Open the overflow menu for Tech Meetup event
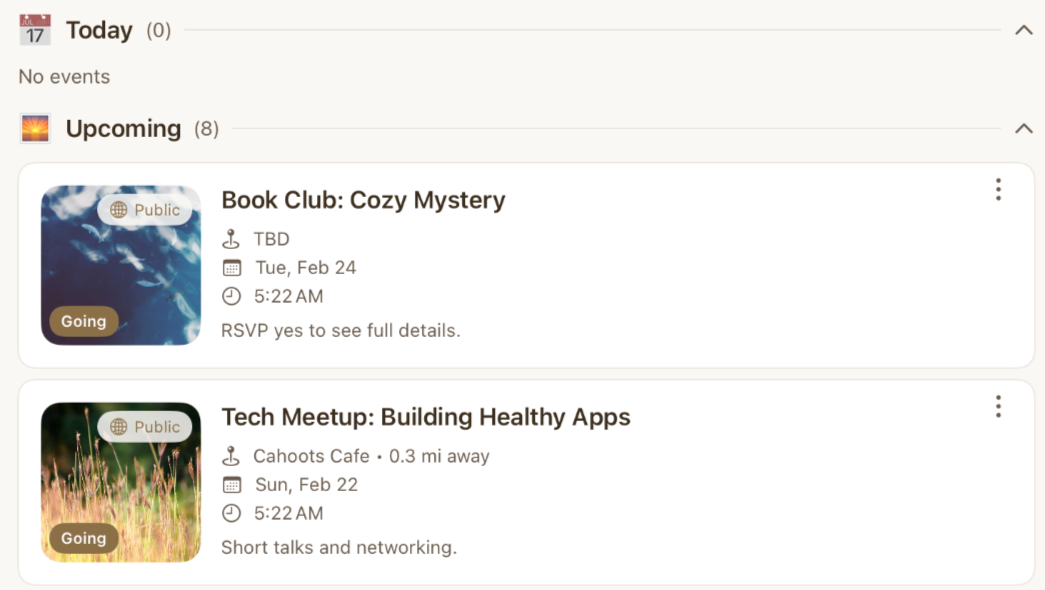1045x590 pixels. [x=997, y=407]
